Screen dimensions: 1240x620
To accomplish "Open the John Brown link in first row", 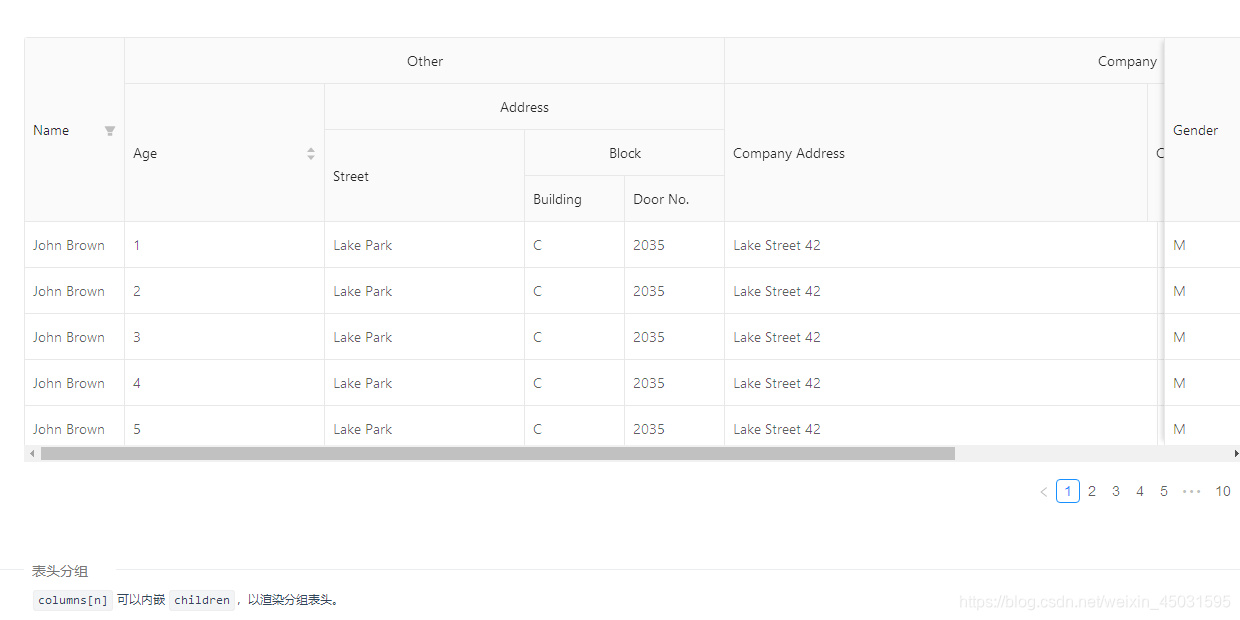I will [68, 244].
